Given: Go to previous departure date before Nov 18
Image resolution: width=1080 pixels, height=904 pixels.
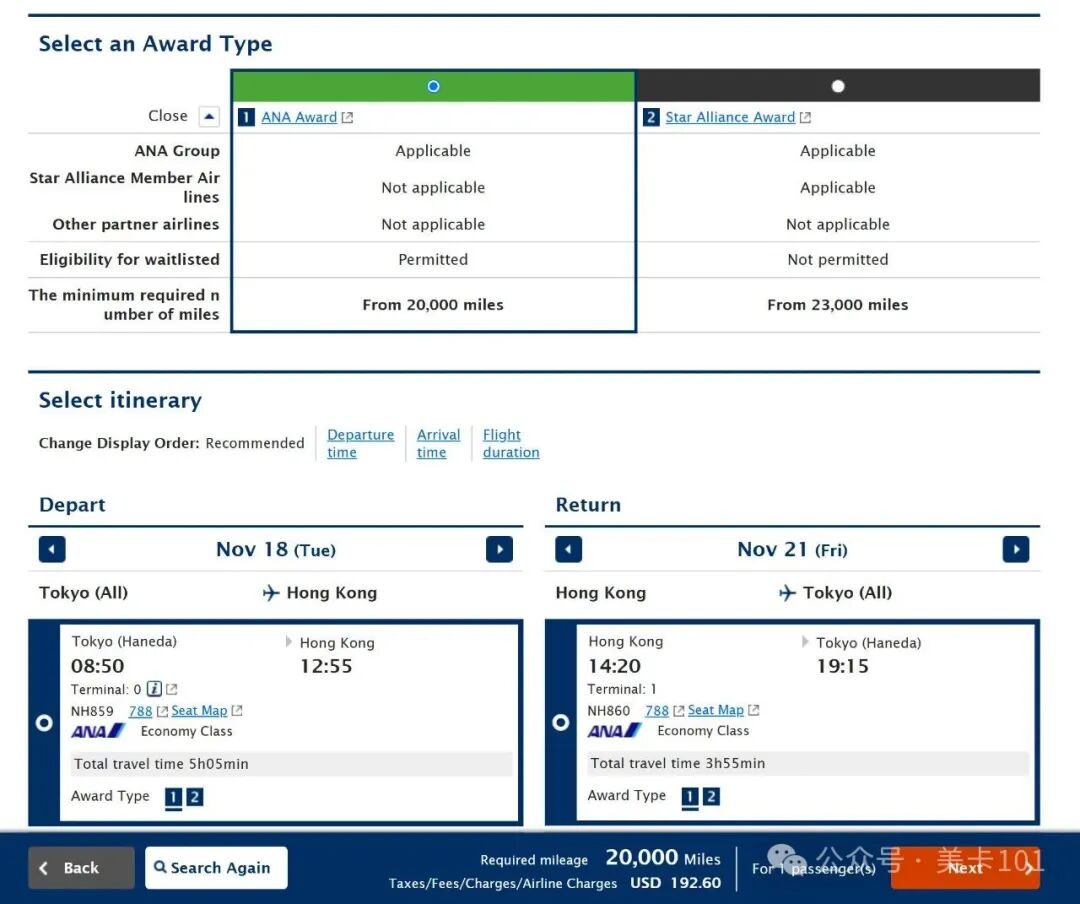Looking at the screenshot, I should (52, 550).
